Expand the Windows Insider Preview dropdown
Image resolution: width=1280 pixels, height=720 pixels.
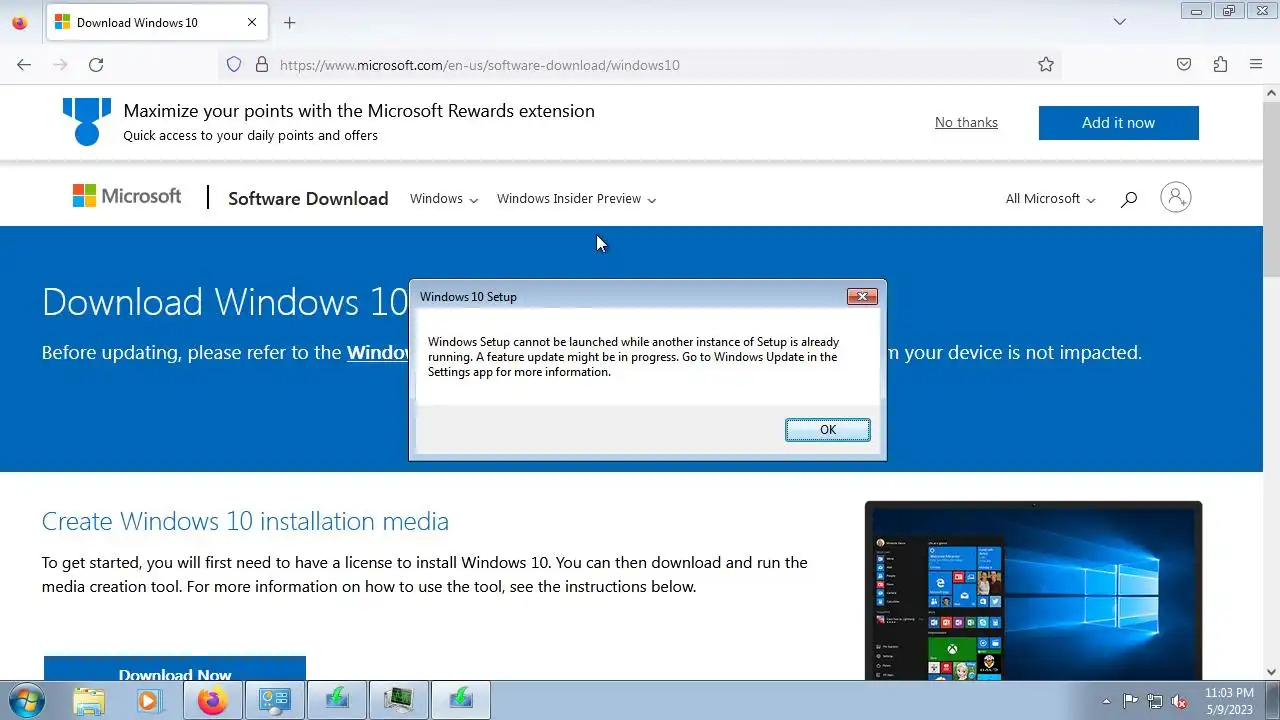(577, 198)
